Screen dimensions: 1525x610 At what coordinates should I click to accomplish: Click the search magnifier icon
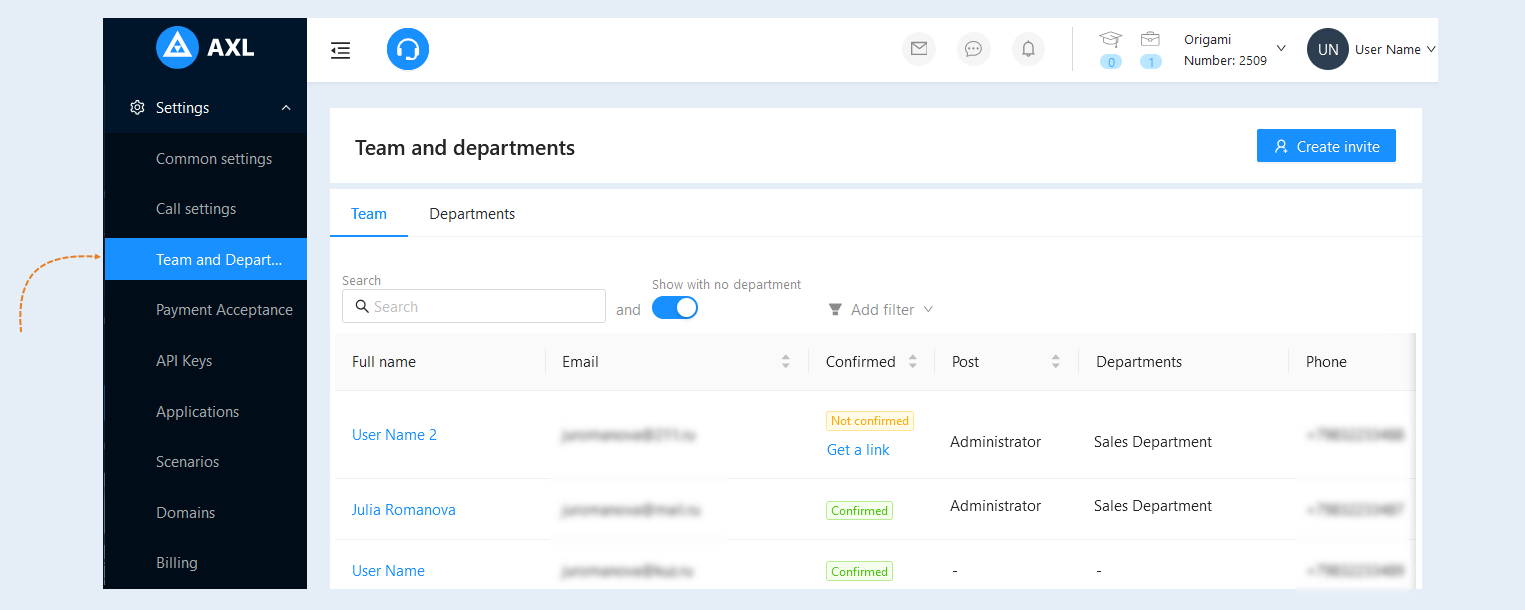point(362,307)
